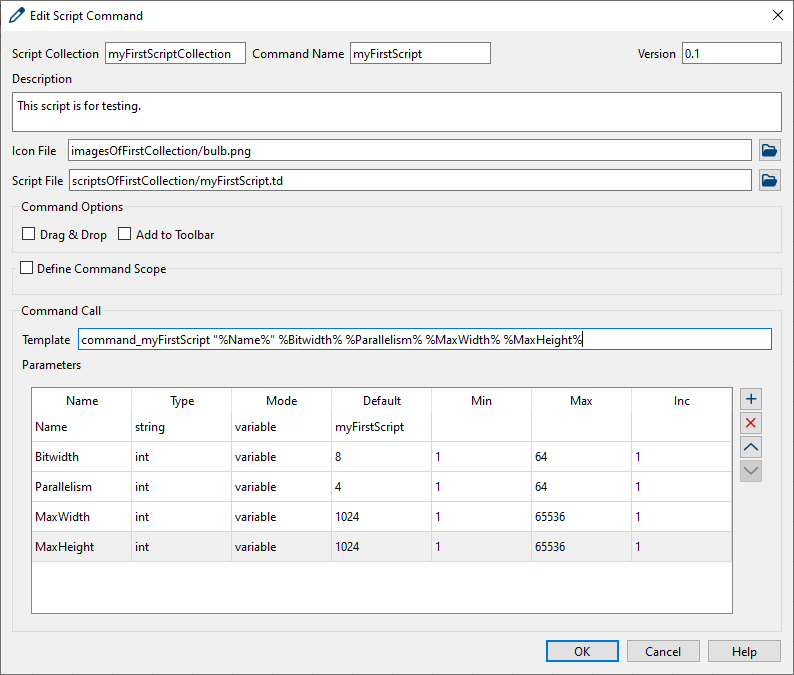Move parameter up with up-arrow icon
This screenshot has width=794, height=675.
pyautogui.click(x=751, y=447)
